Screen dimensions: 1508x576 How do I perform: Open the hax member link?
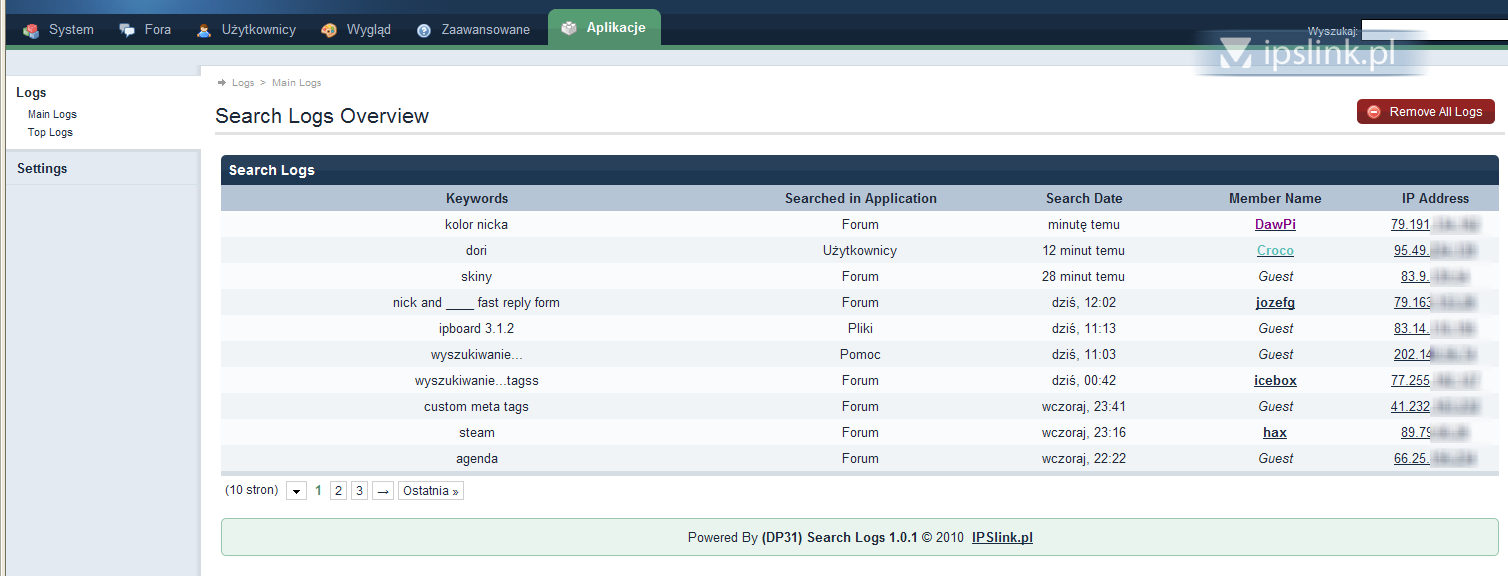tap(1275, 433)
